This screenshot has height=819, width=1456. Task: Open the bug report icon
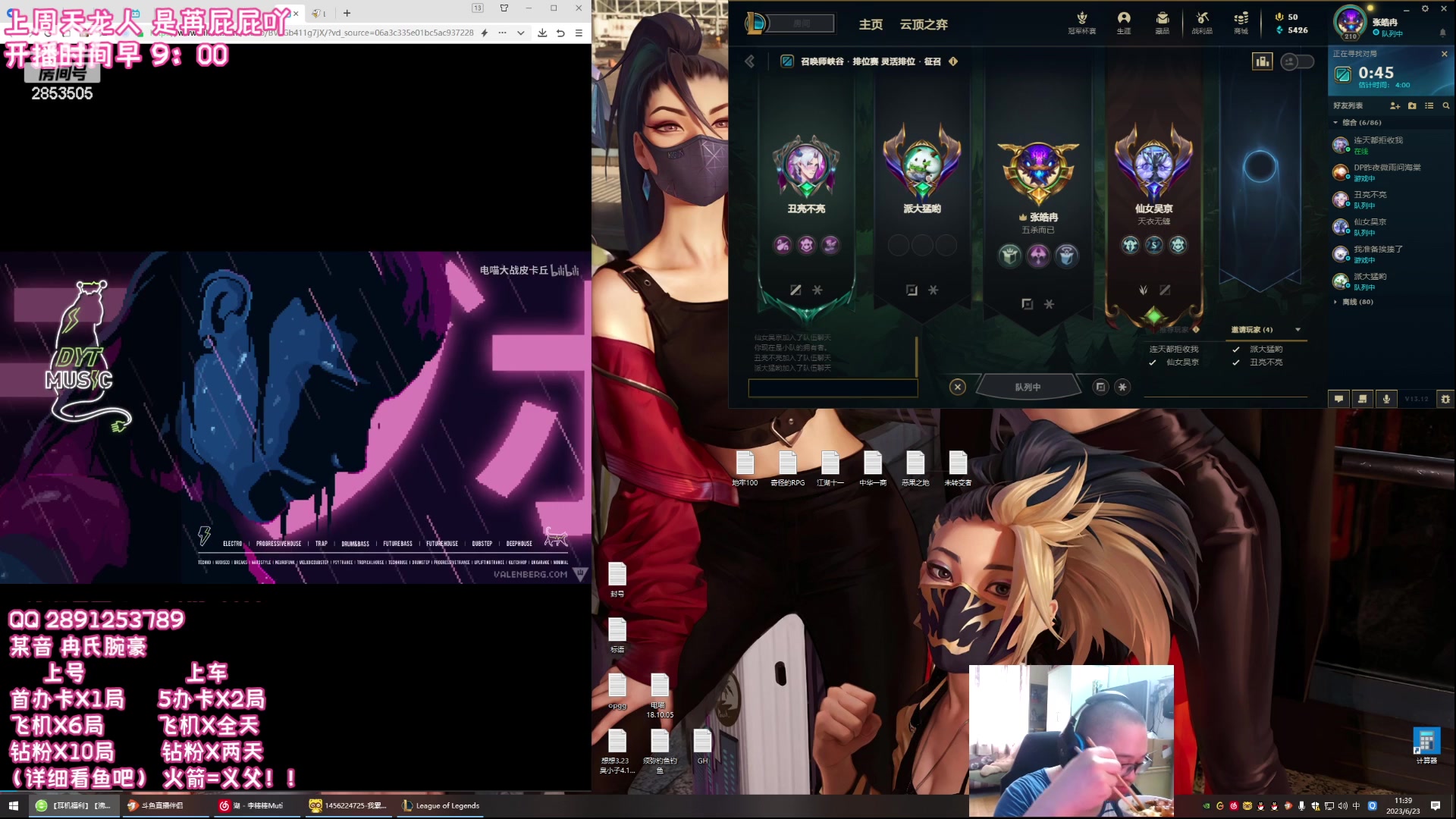[x=1445, y=399]
